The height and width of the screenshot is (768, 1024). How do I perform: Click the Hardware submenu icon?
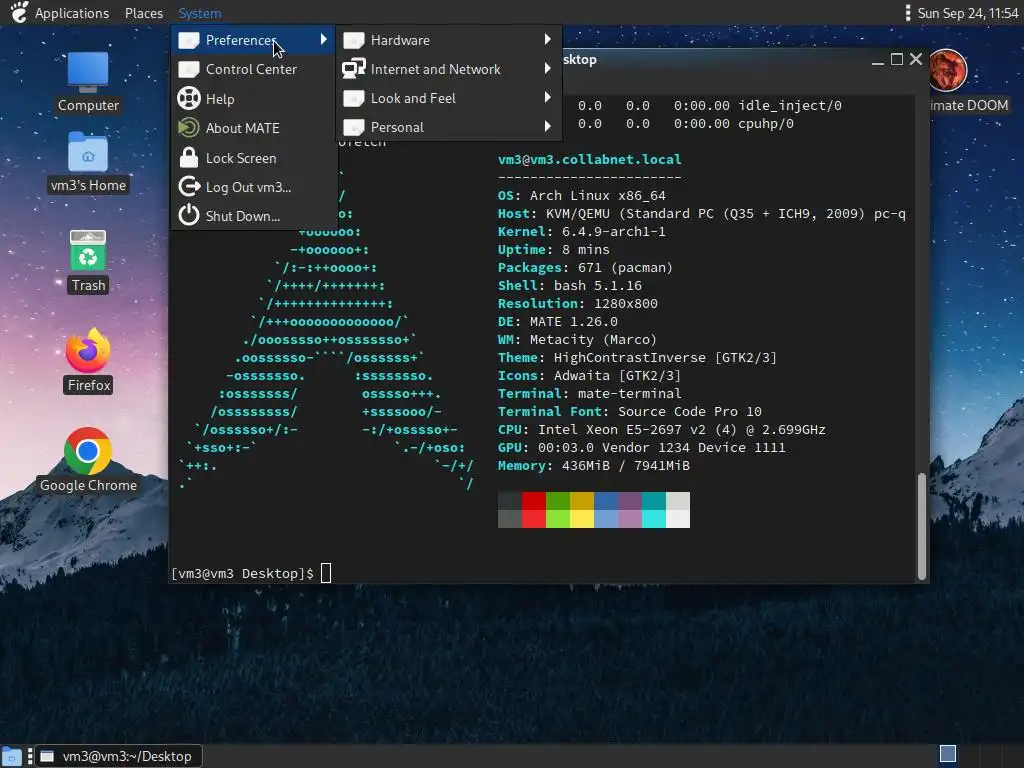point(354,40)
